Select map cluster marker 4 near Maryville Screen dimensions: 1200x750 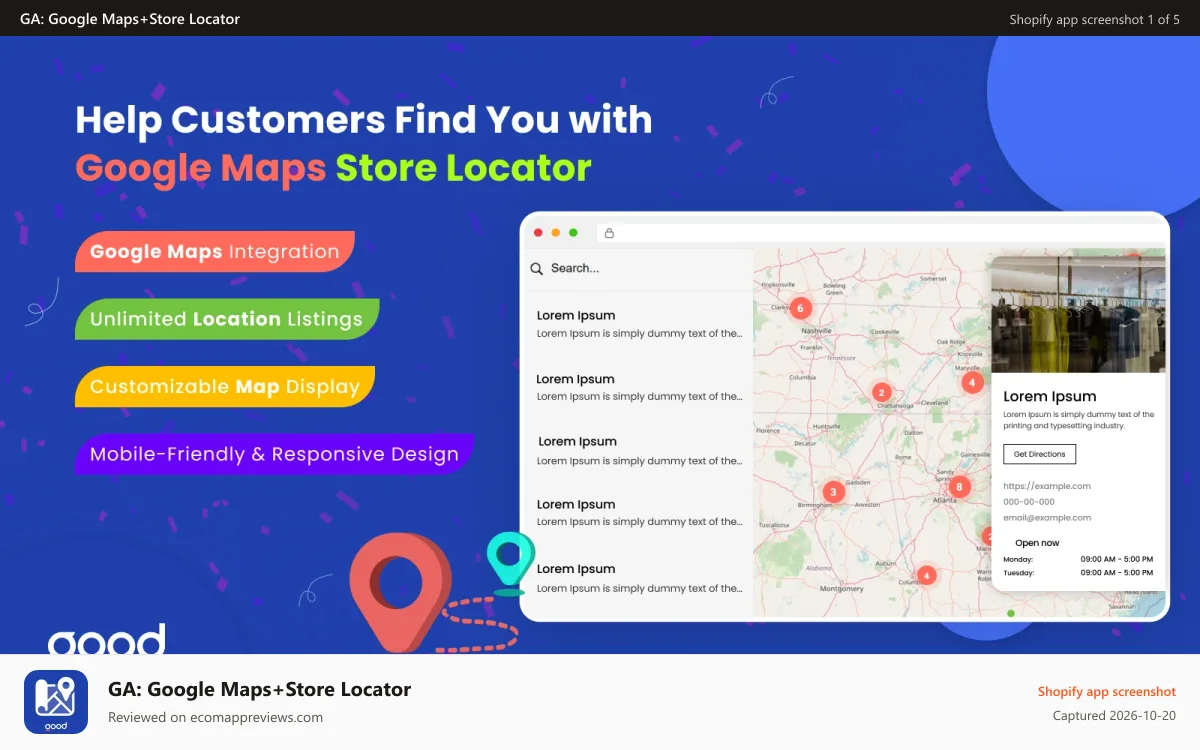[x=972, y=382]
